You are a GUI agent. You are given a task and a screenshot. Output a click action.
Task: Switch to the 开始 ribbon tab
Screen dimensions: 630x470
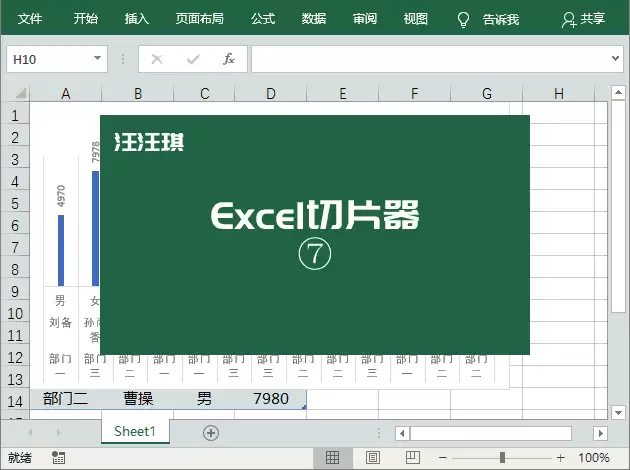point(86,18)
